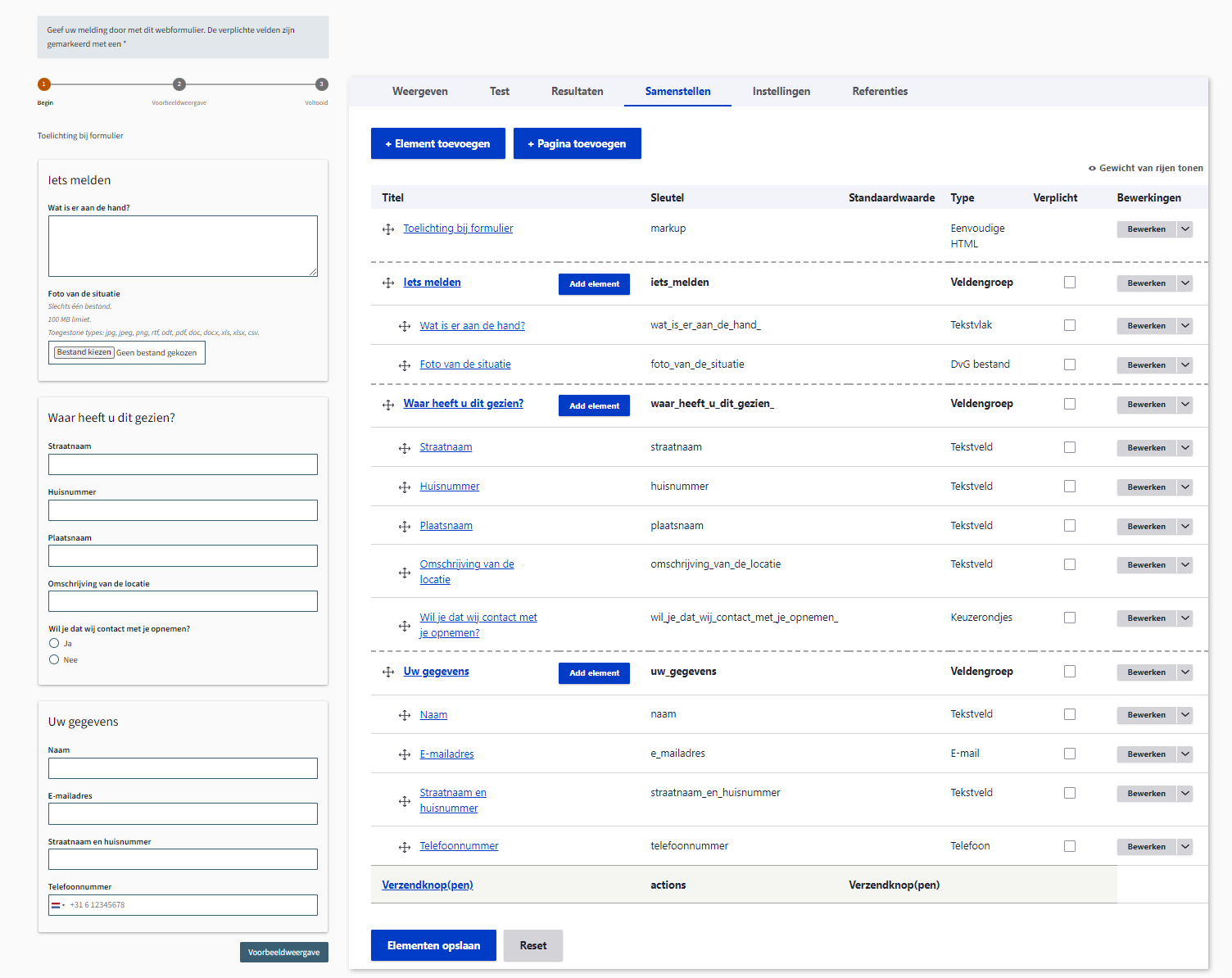The width and height of the screenshot is (1232, 978).
Task: Switch to the Instellingen tab
Action: (781, 92)
